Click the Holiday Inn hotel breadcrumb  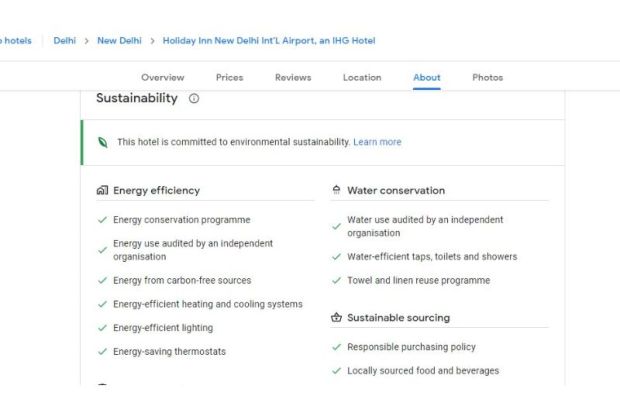pyautogui.click(x=269, y=41)
